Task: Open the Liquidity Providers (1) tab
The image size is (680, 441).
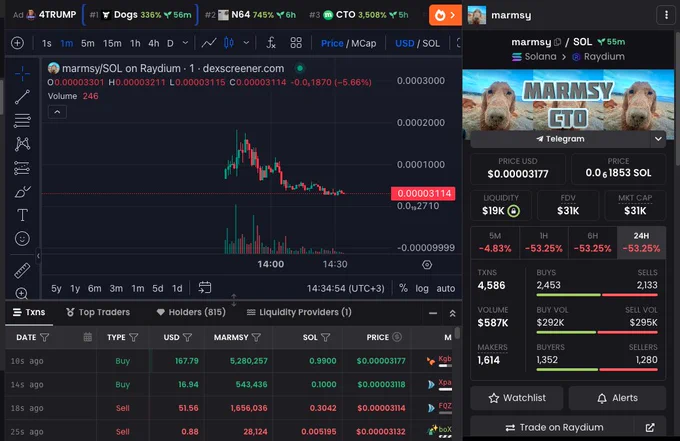Action: tap(299, 312)
